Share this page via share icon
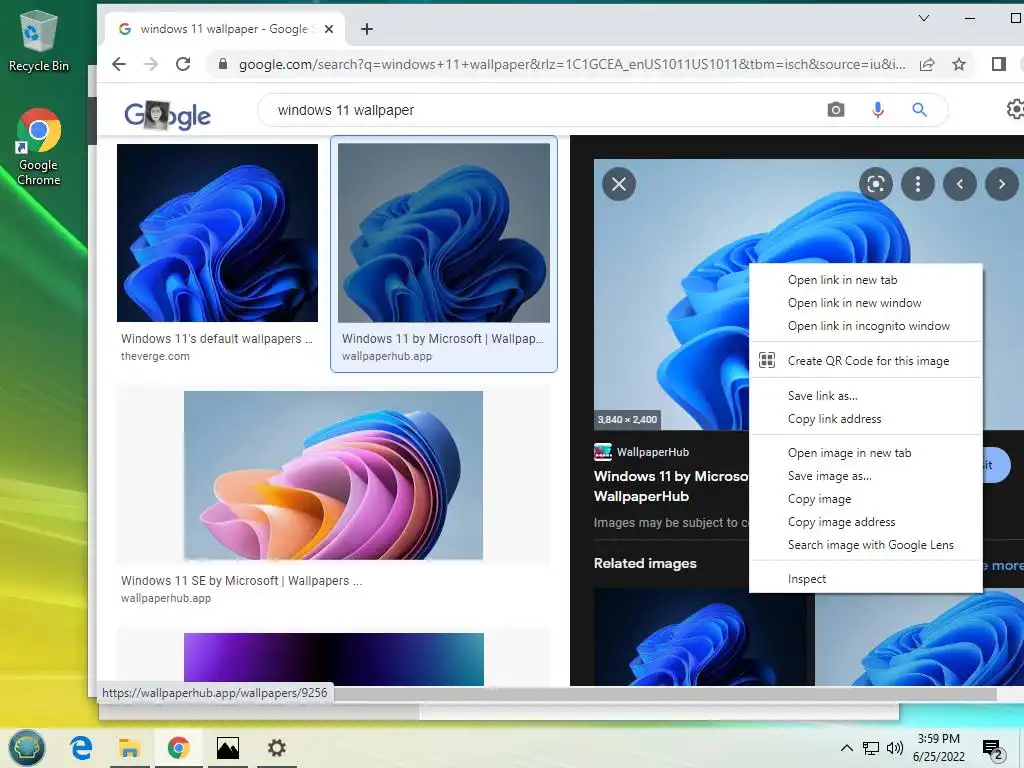The image size is (1024, 768). (x=927, y=64)
